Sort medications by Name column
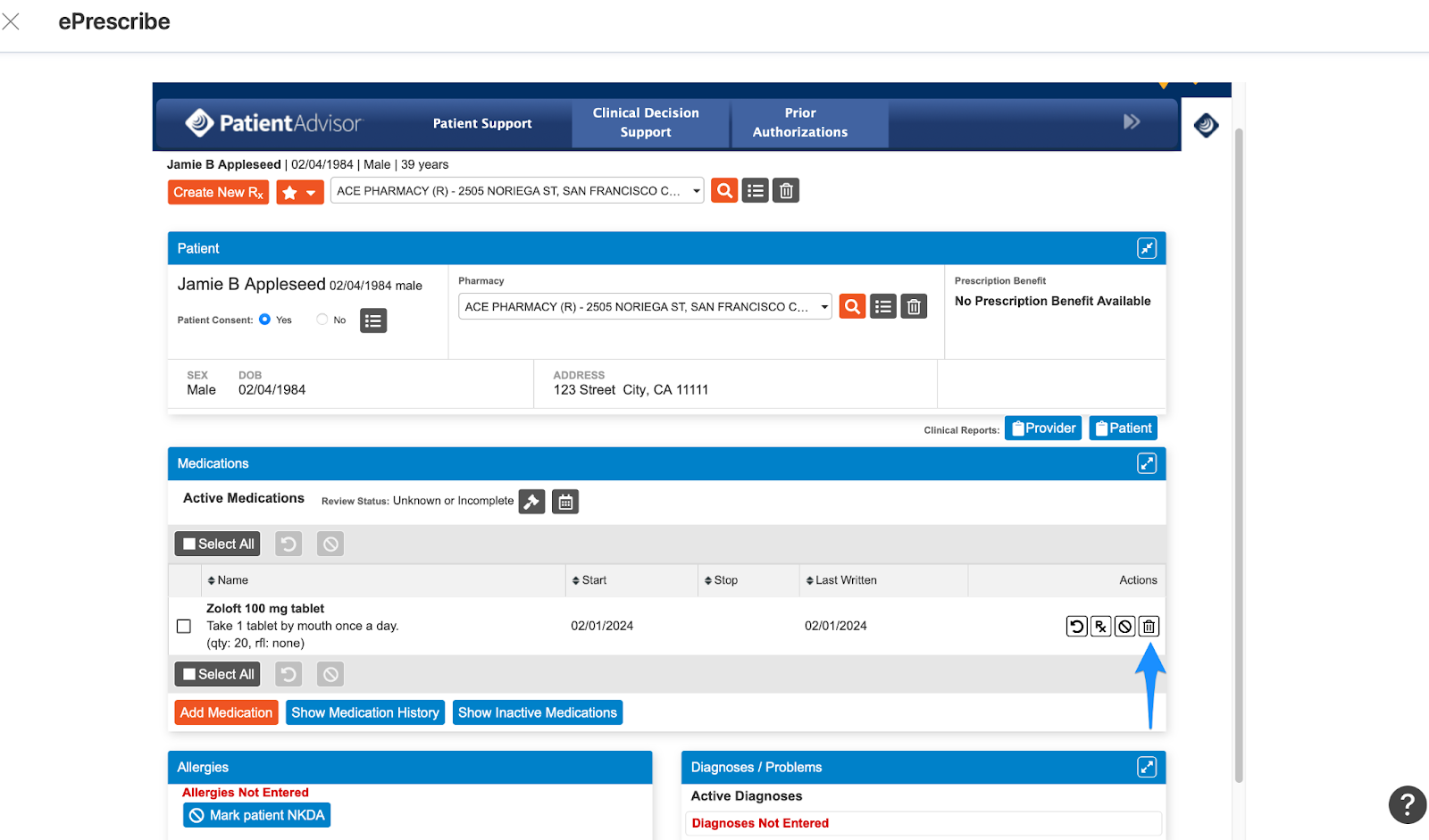 tap(228, 580)
